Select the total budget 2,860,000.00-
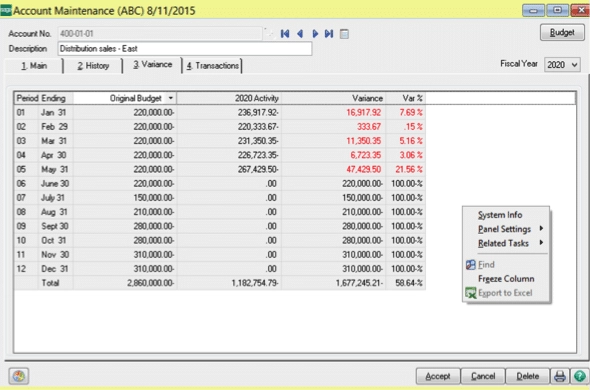590x390 pixels. click(x=151, y=283)
